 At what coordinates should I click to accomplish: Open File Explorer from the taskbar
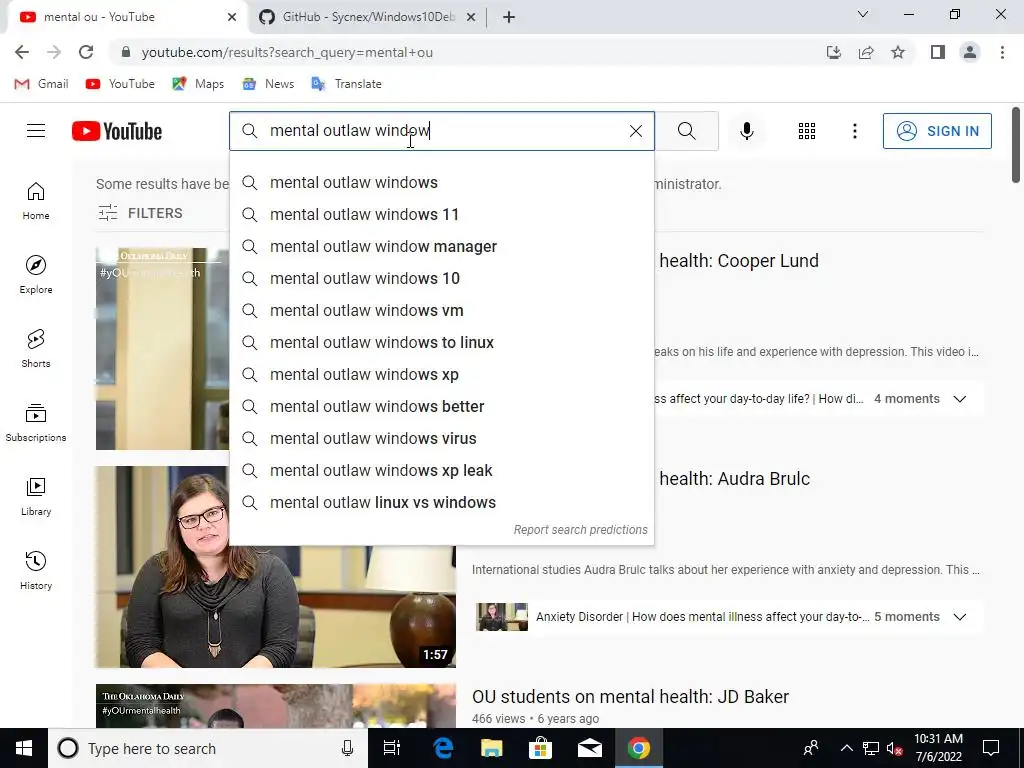click(x=492, y=748)
